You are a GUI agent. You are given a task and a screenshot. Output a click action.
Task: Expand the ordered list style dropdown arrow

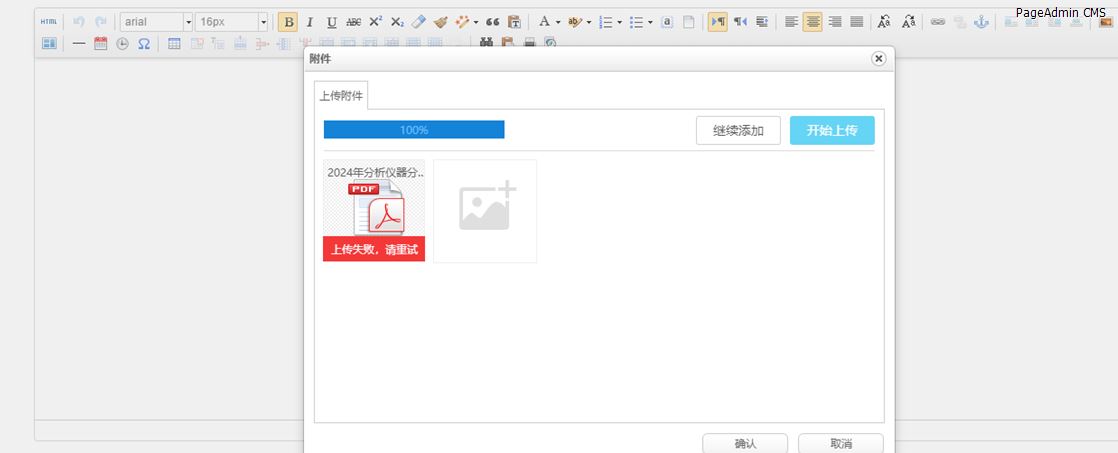tap(621, 22)
